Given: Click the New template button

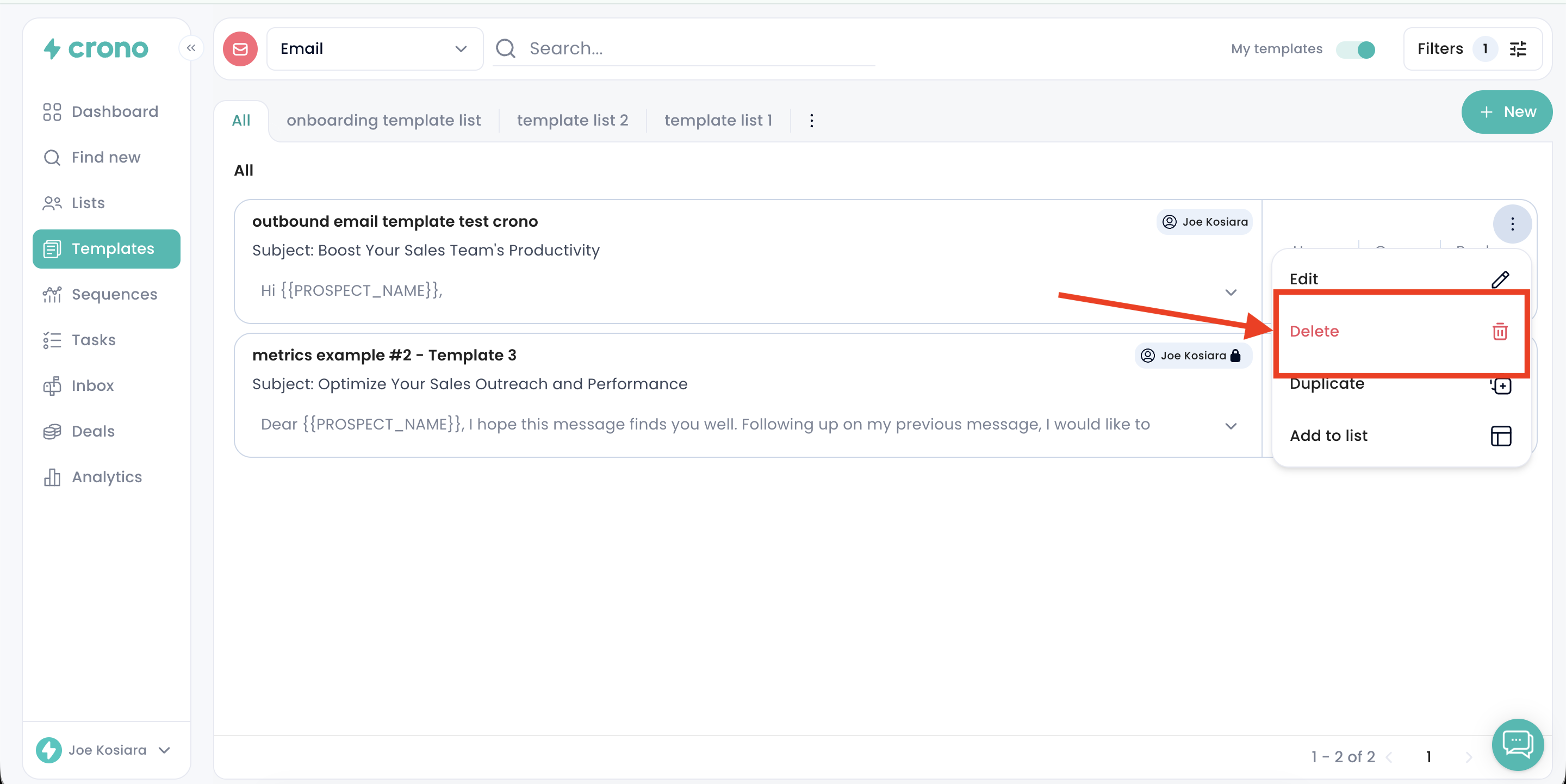Looking at the screenshot, I should tap(1506, 112).
